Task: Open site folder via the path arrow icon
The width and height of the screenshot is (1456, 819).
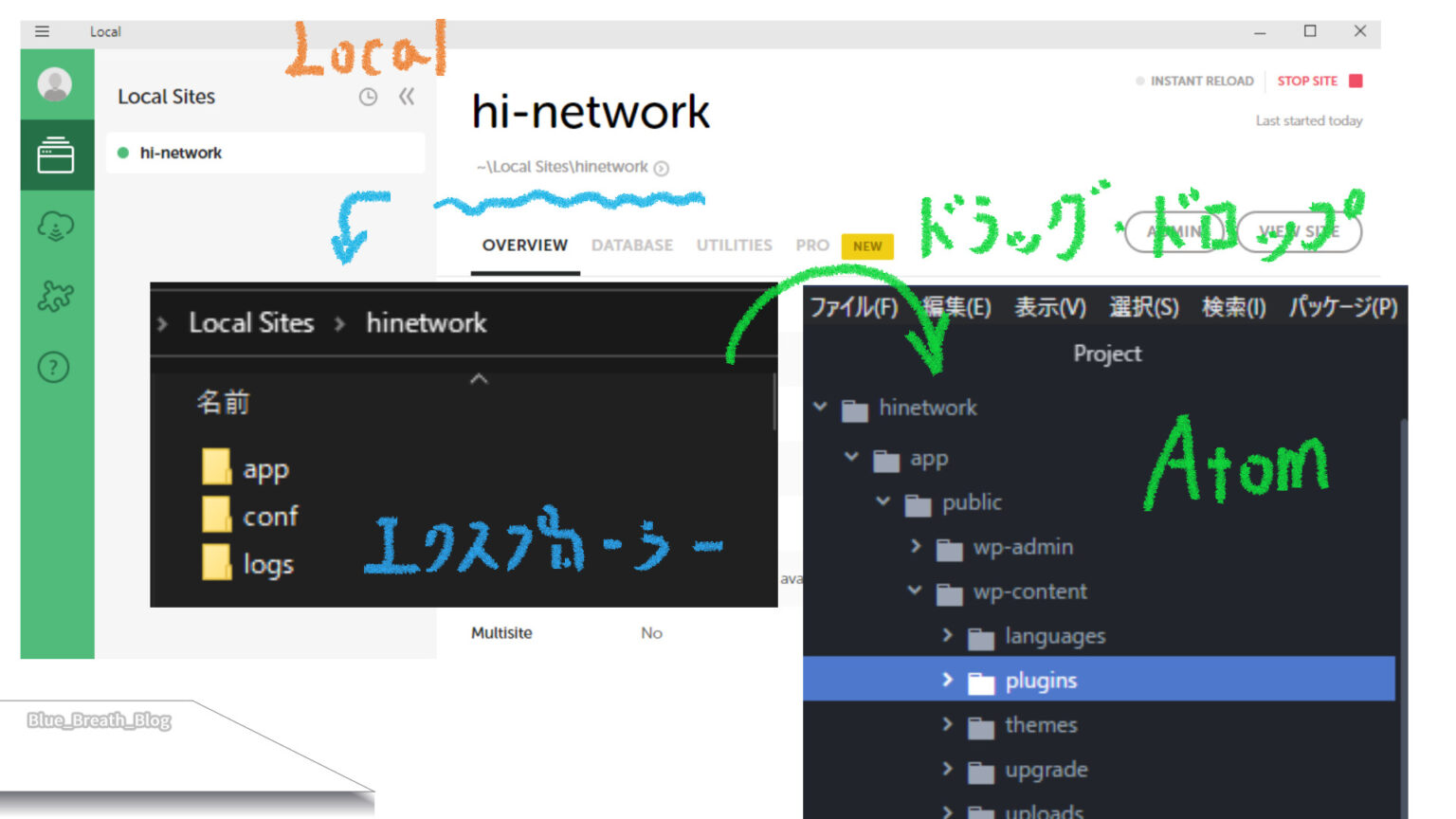Action: tap(662, 169)
